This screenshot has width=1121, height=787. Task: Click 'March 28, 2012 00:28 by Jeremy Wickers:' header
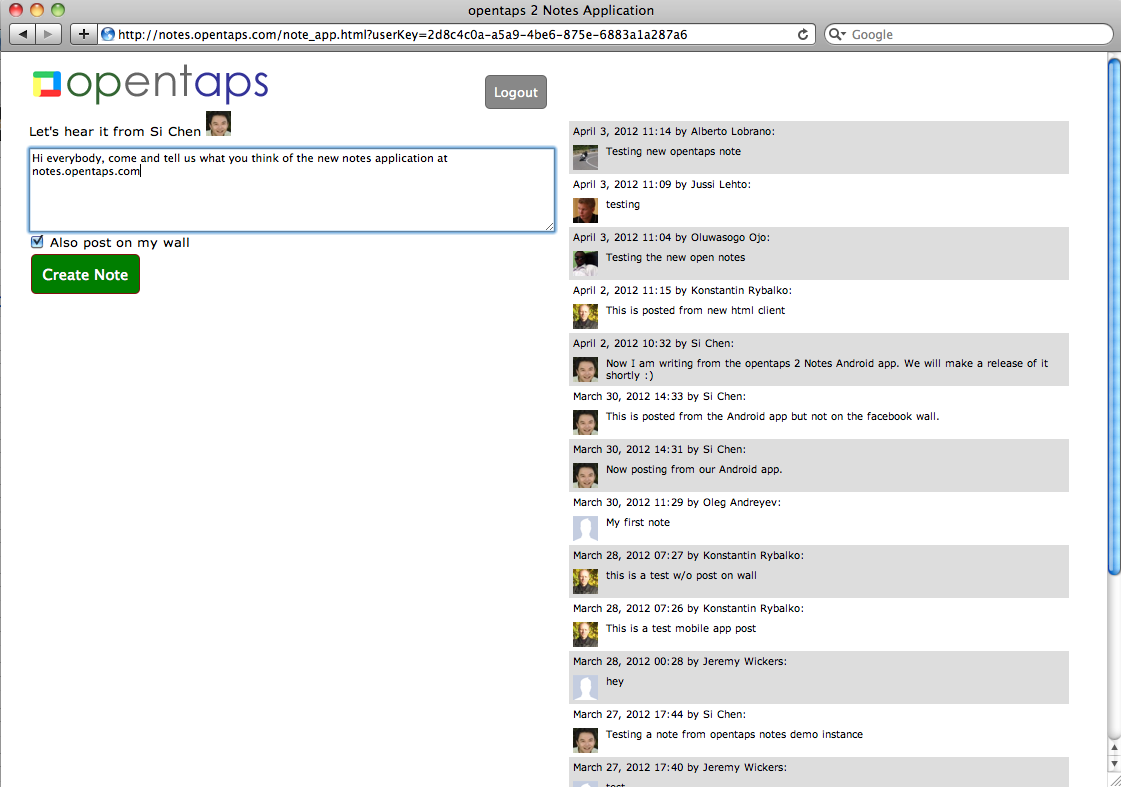coord(679,661)
